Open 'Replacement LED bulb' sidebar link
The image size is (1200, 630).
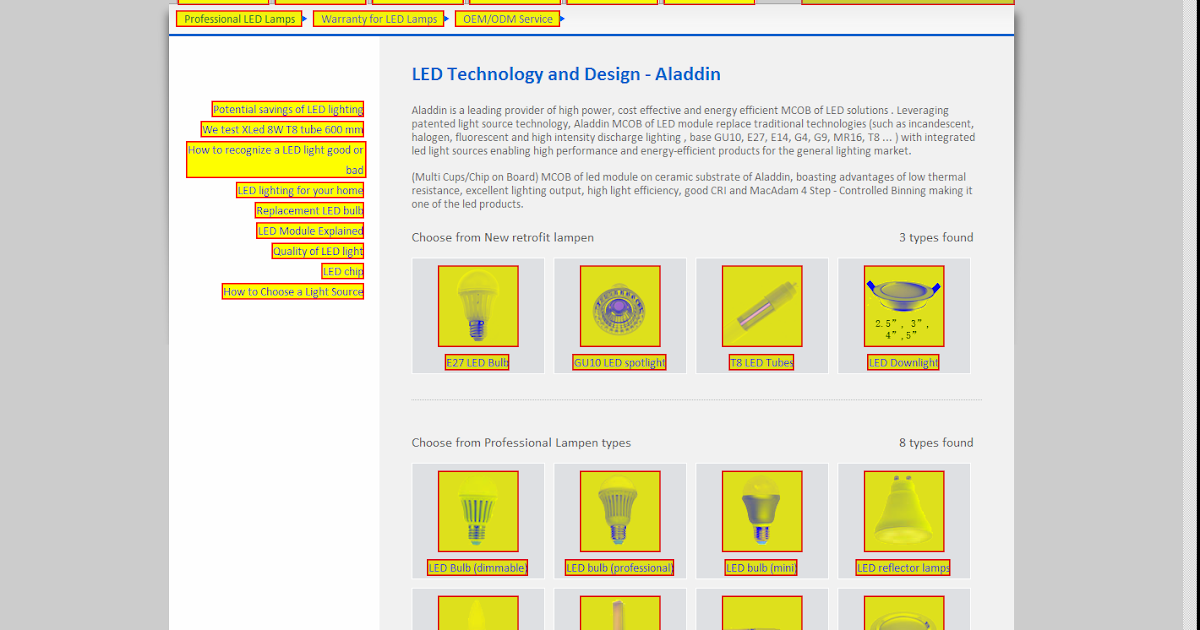[x=310, y=210]
